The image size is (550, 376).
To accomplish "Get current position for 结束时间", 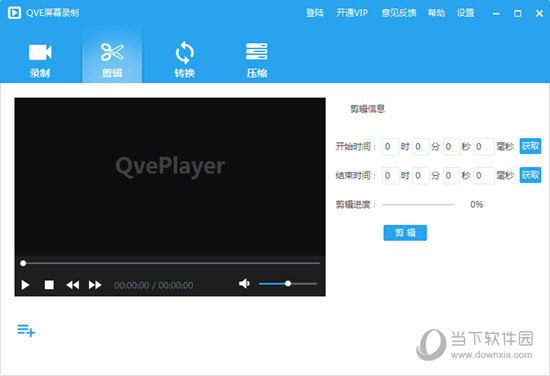I will [x=530, y=175].
